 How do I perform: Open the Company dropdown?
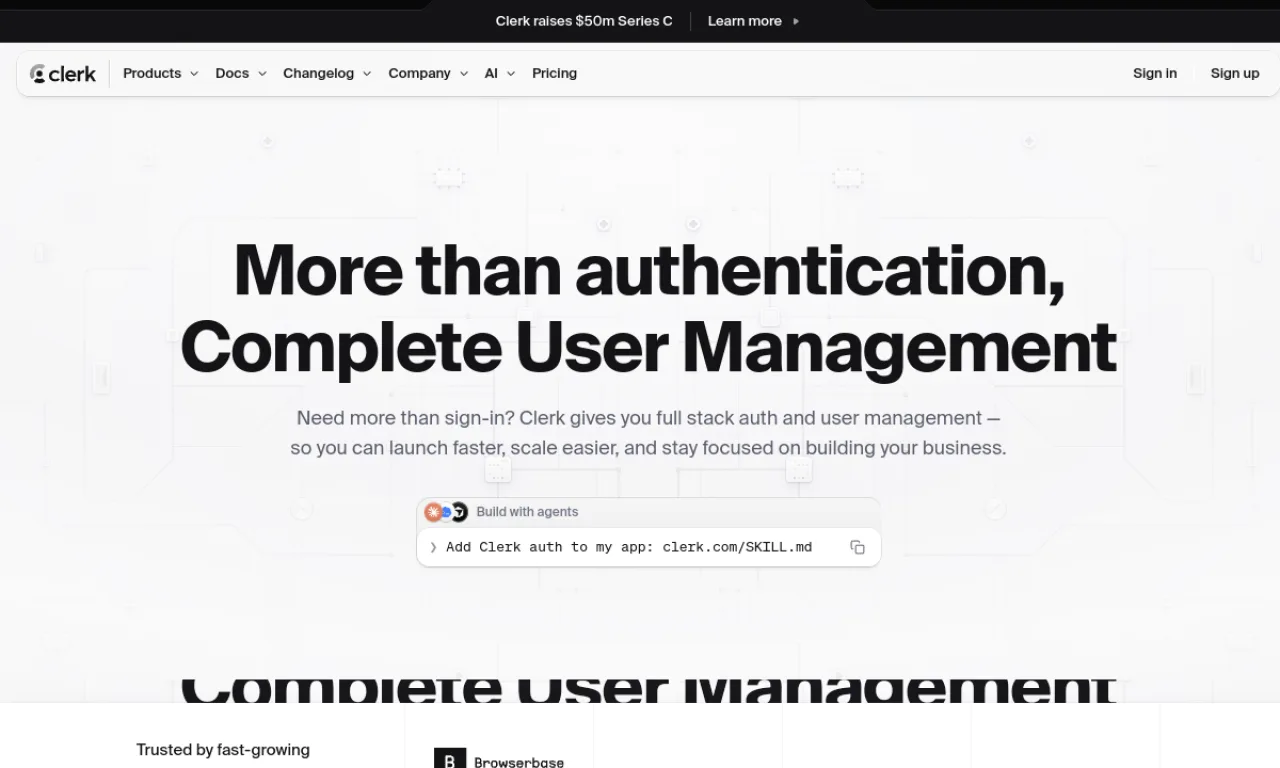pos(428,73)
